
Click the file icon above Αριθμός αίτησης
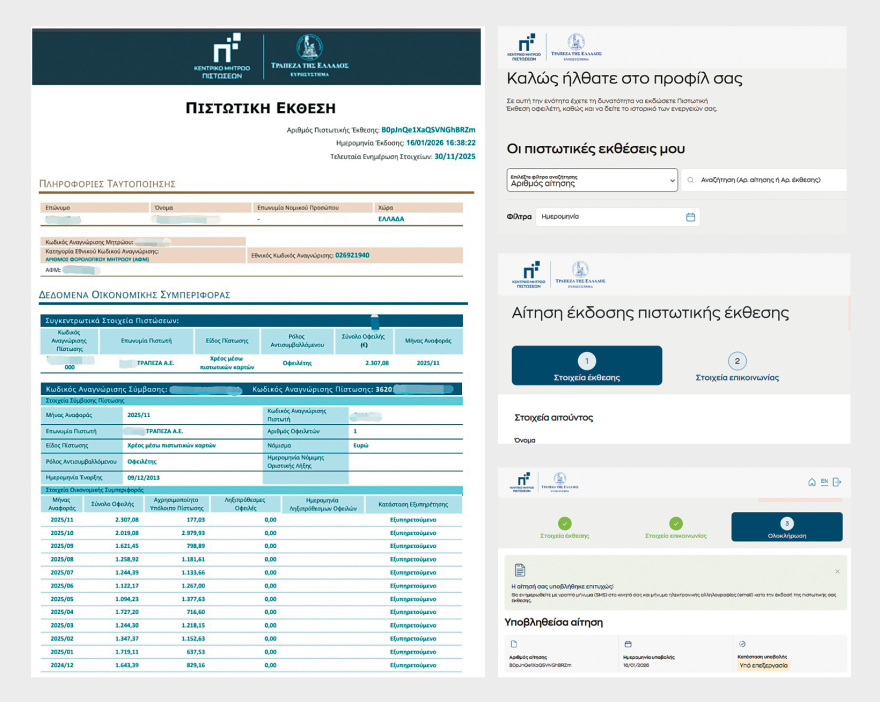[514, 644]
